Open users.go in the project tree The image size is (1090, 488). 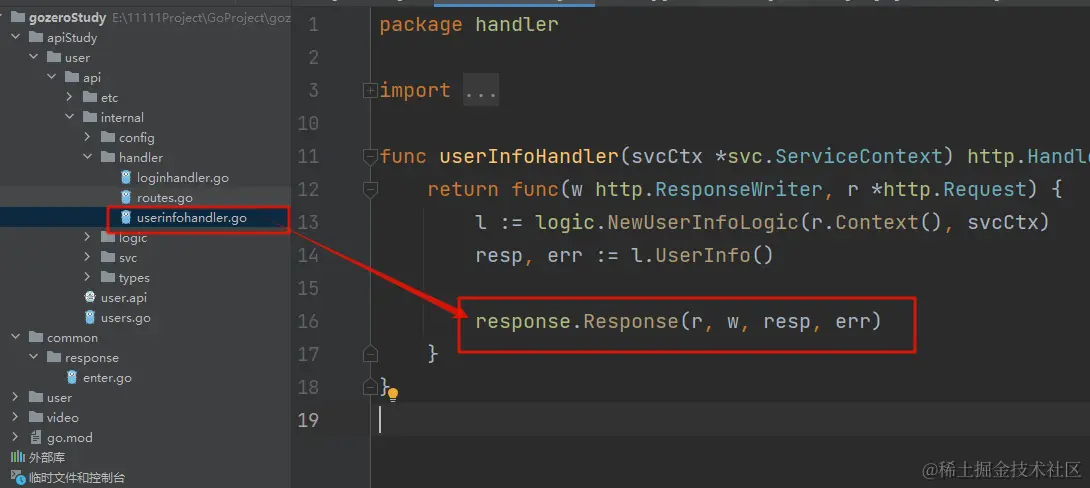(x=126, y=318)
